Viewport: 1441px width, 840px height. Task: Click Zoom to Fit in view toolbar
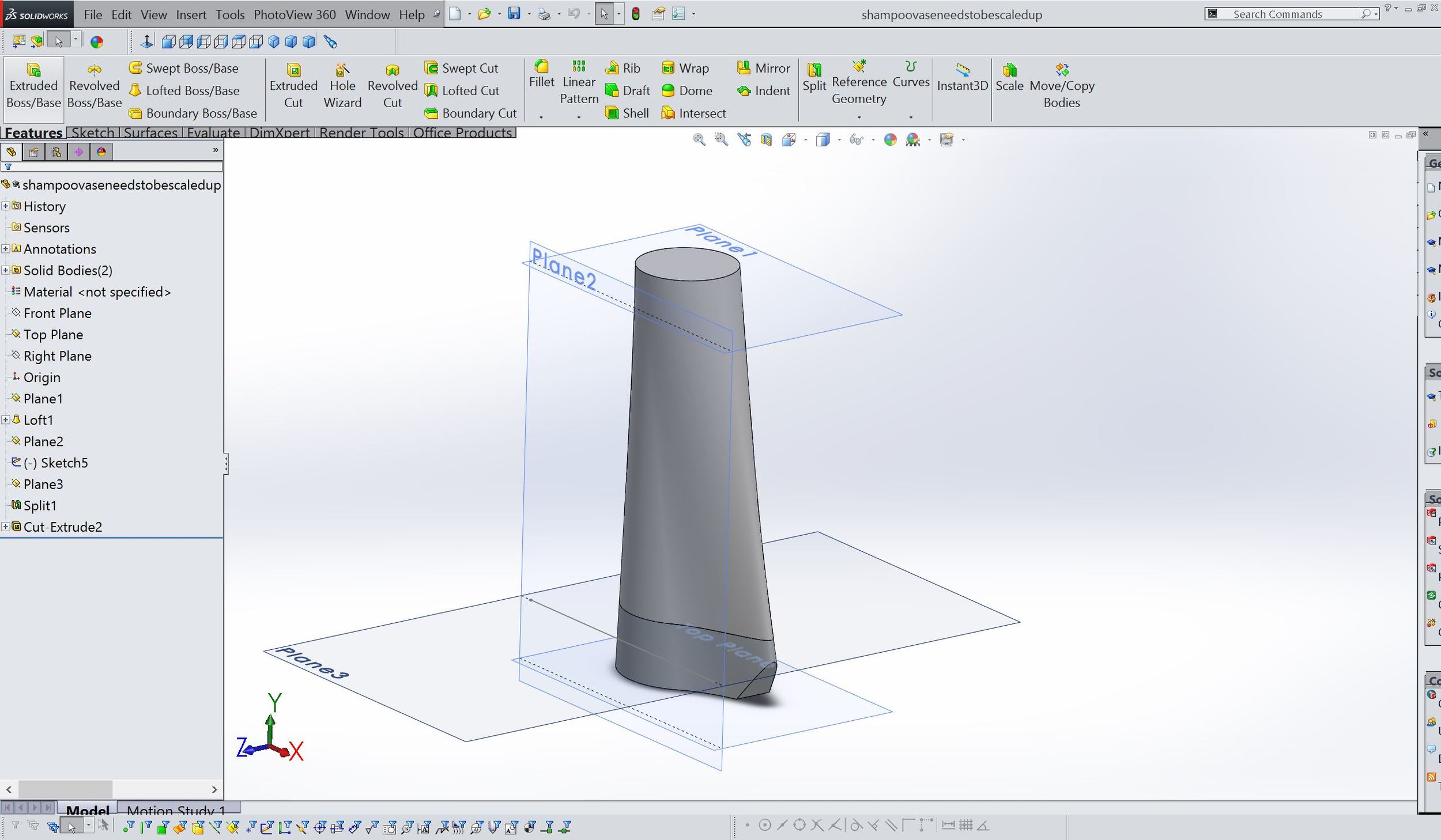[x=699, y=139]
